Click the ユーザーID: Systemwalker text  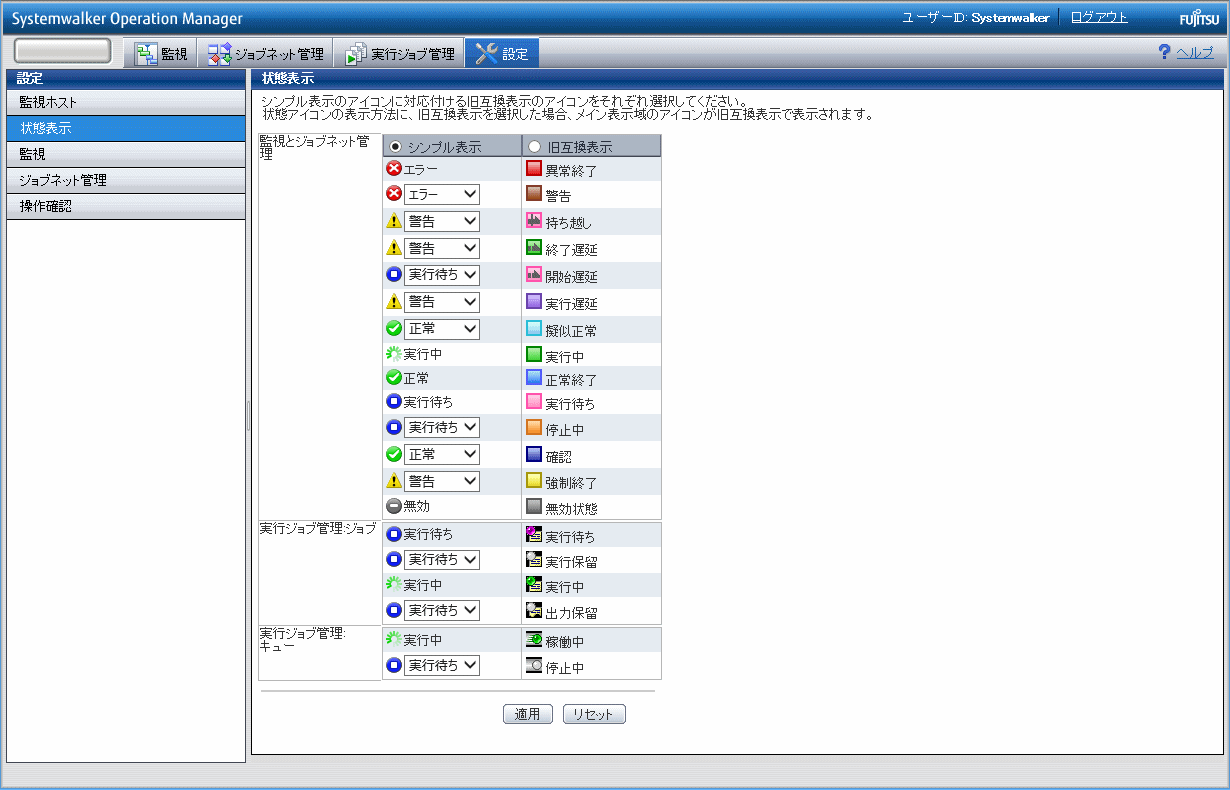pos(975,18)
